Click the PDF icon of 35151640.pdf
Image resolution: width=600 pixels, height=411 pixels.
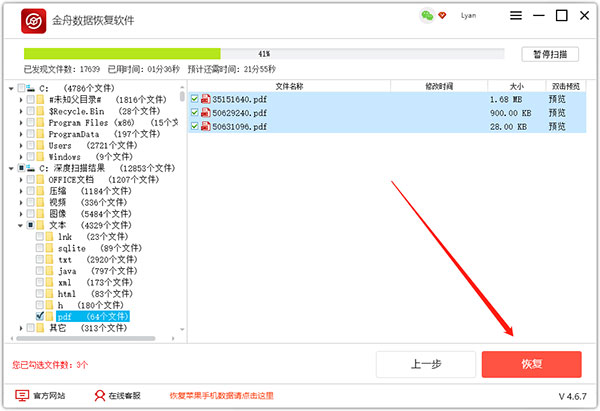(207, 100)
